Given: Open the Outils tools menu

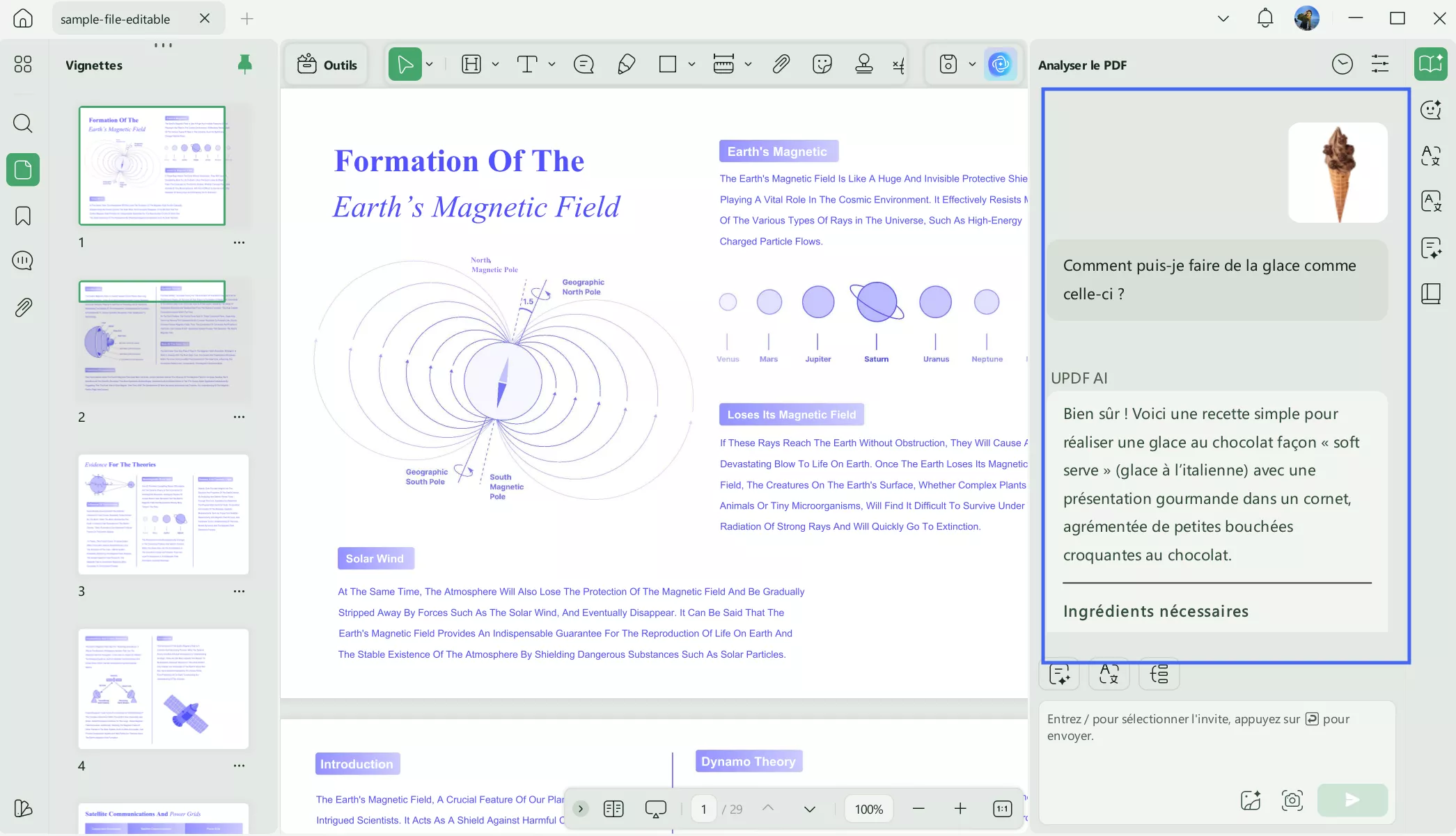Looking at the screenshot, I should pos(327,65).
